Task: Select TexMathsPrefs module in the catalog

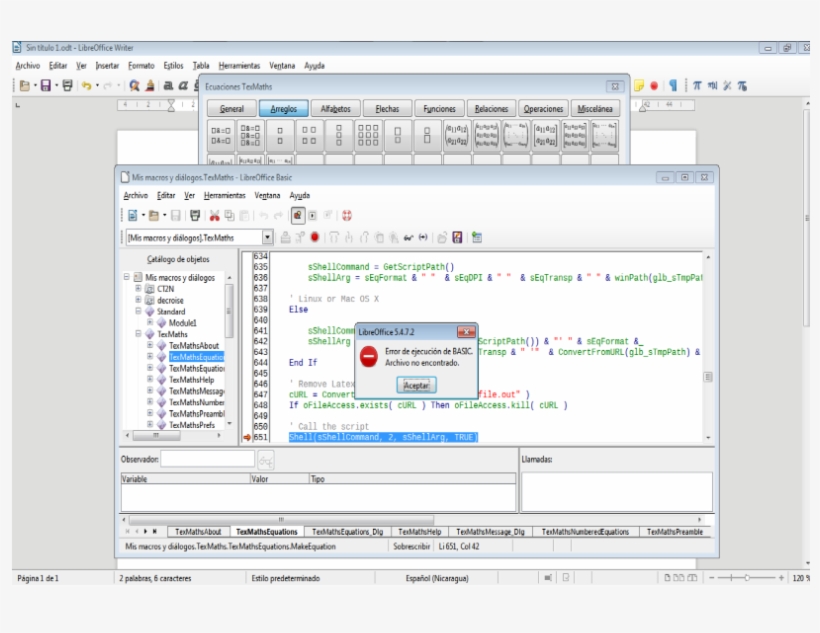Action: pyautogui.click(x=191, y=425)
